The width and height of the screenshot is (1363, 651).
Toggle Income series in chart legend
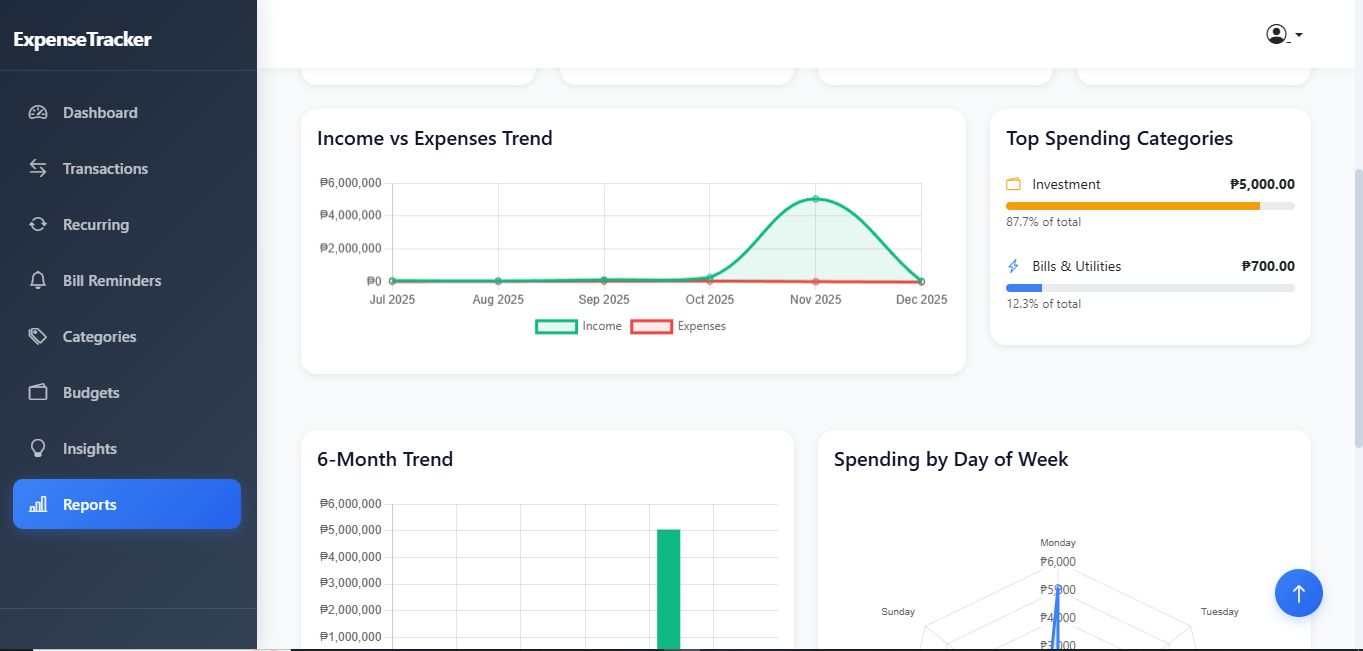coord(578,326)
